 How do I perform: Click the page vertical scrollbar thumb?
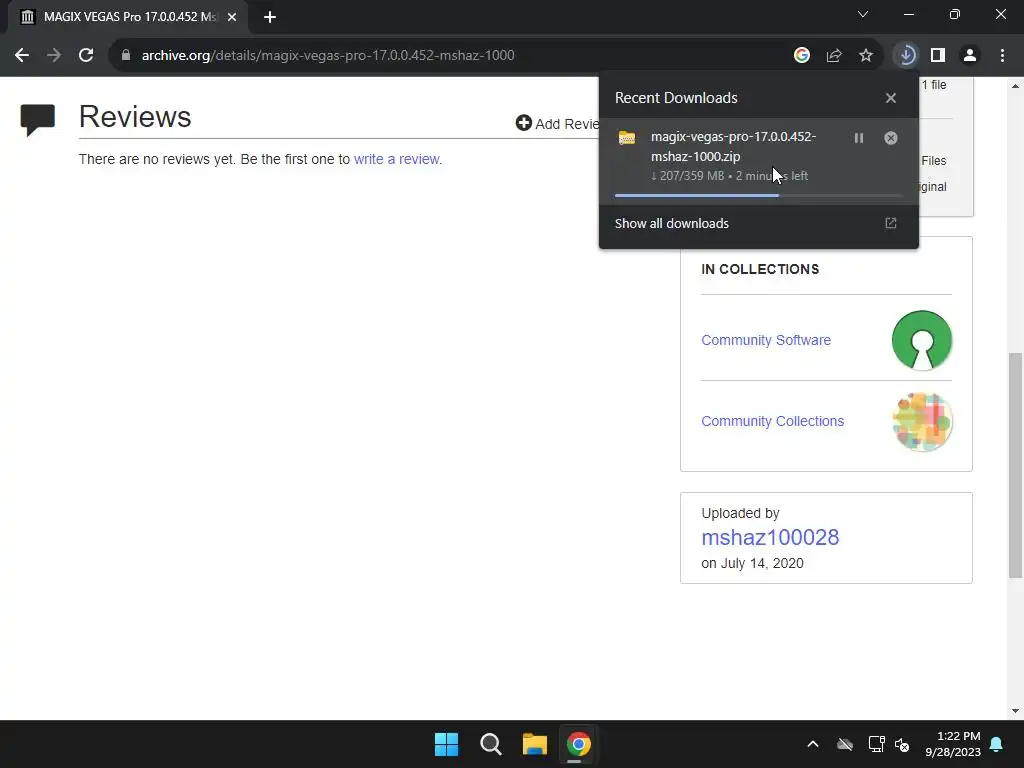point(1015,465)
